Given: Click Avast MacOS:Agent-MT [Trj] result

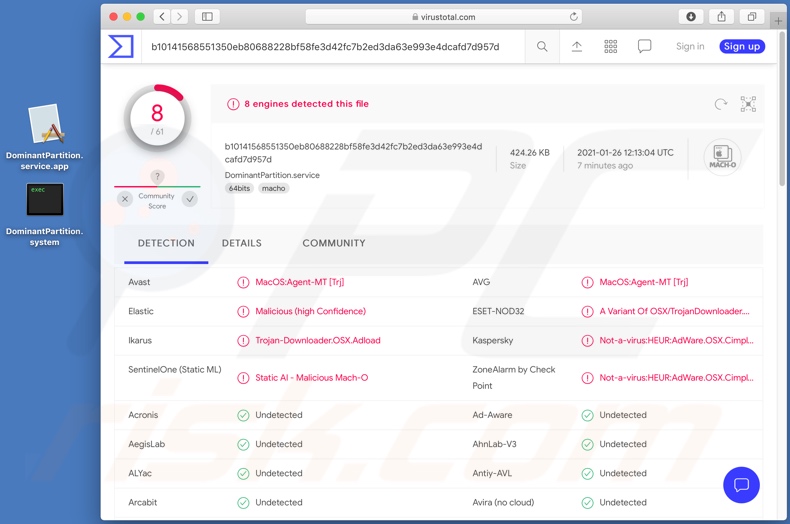Looking at the screenshot, I should [299, 282].
